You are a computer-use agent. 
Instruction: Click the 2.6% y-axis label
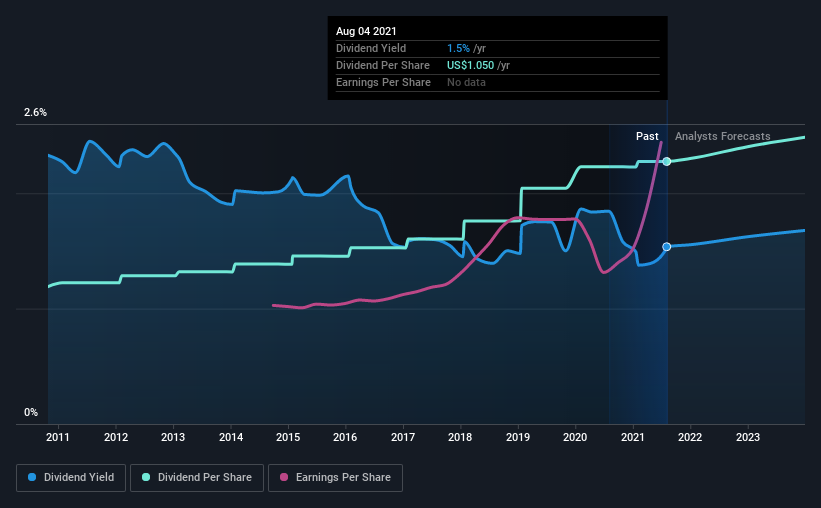(35, 113)
